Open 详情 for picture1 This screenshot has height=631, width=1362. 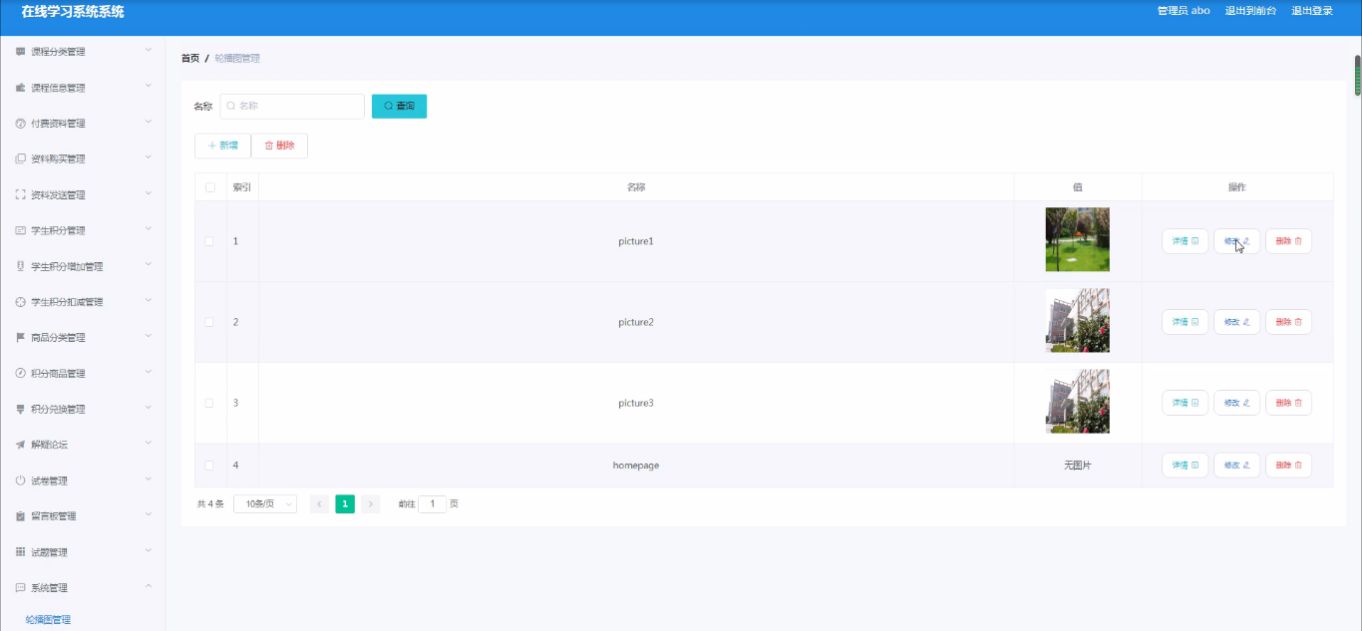click(1185, 241)
